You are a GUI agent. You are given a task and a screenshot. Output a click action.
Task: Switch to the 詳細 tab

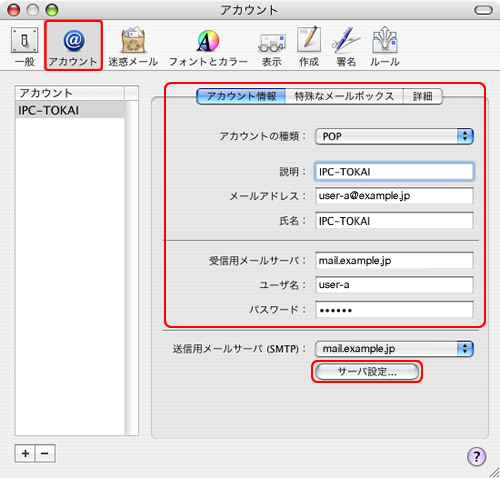click(x=423, y=96)
